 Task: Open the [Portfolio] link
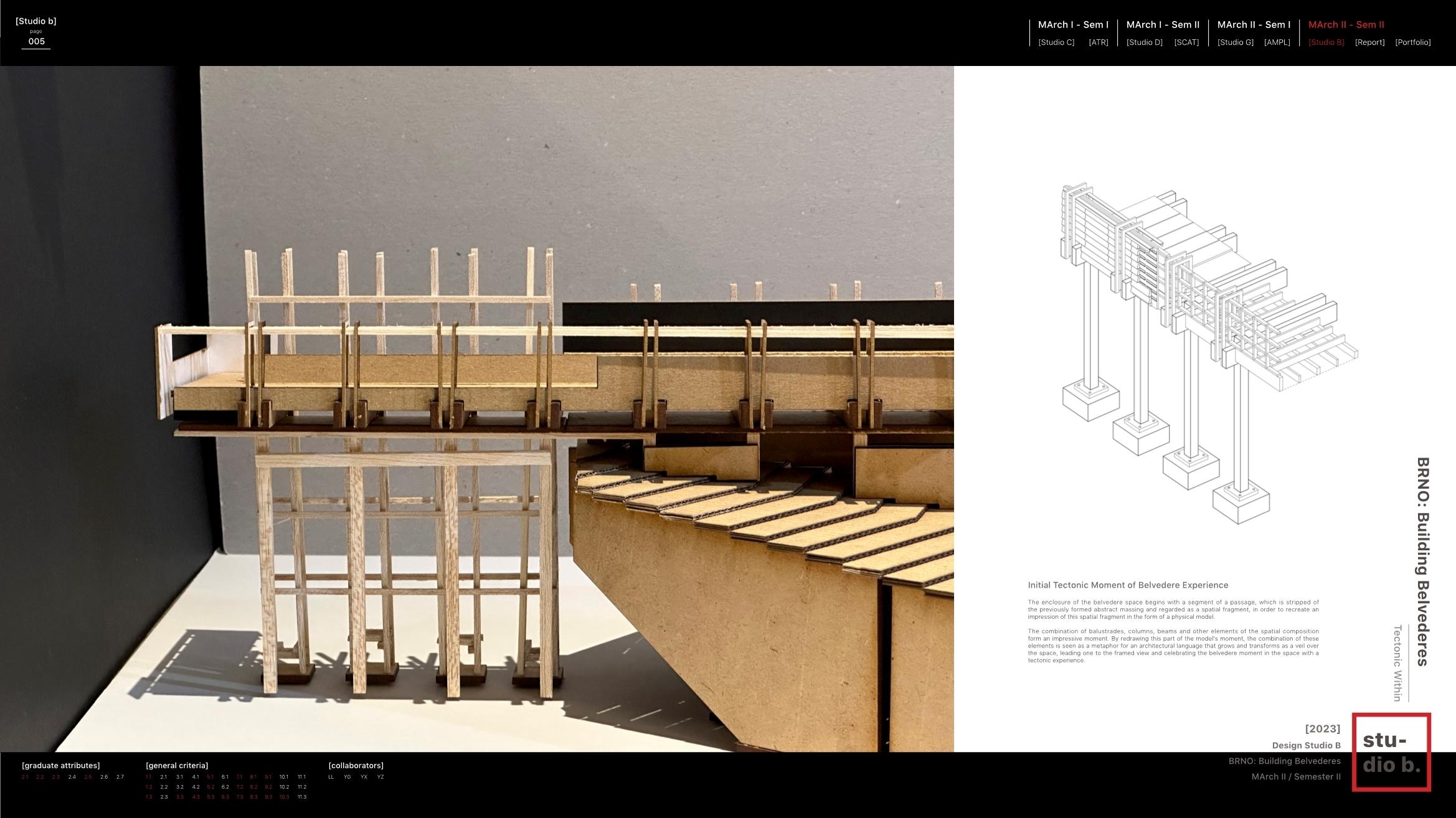point(1412,42)
